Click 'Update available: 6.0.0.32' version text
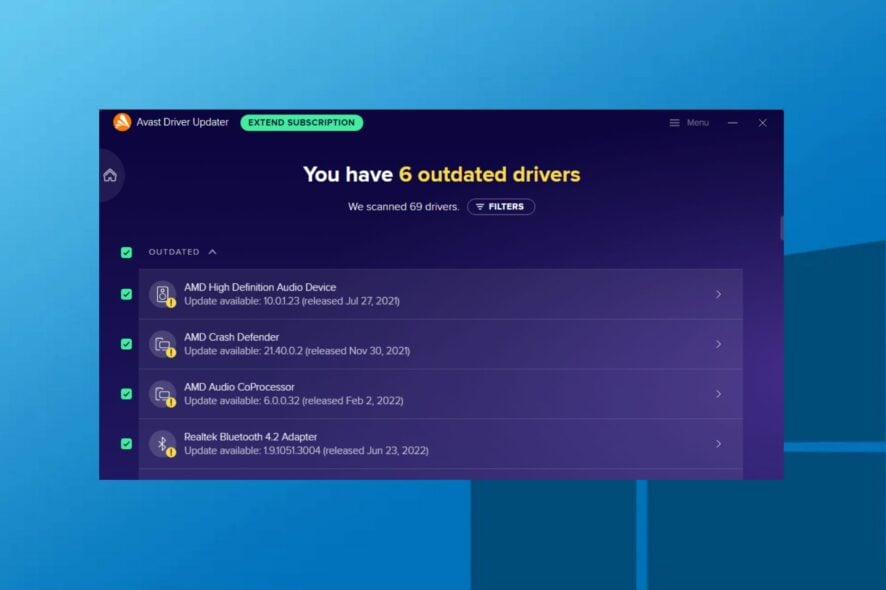 coord(242,401)
